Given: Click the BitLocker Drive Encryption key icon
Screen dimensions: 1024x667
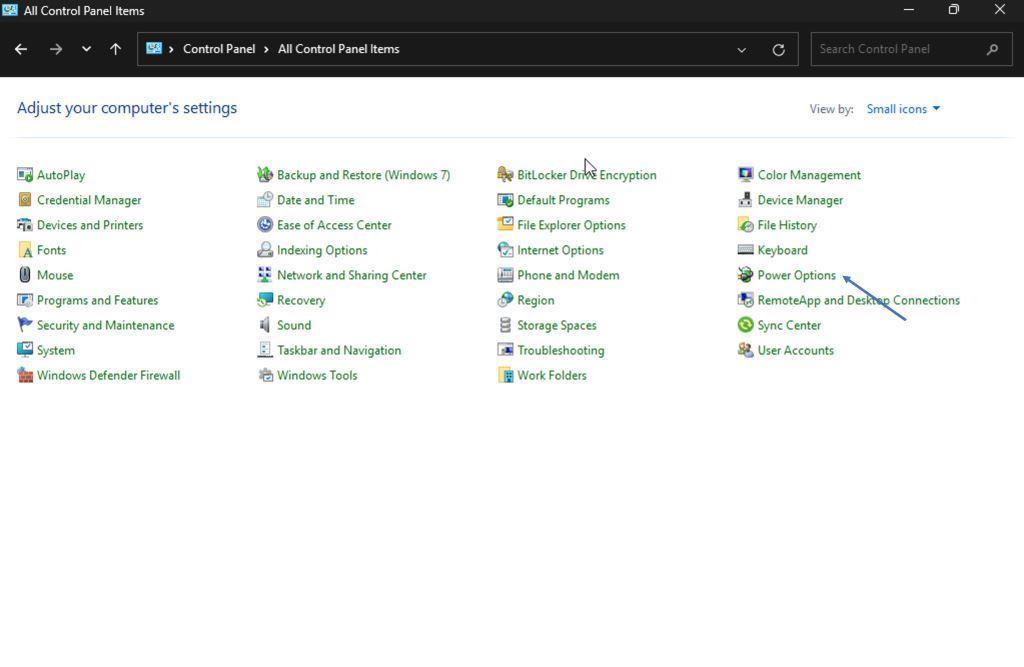Looking at the screenshot, I should (505, 174).
